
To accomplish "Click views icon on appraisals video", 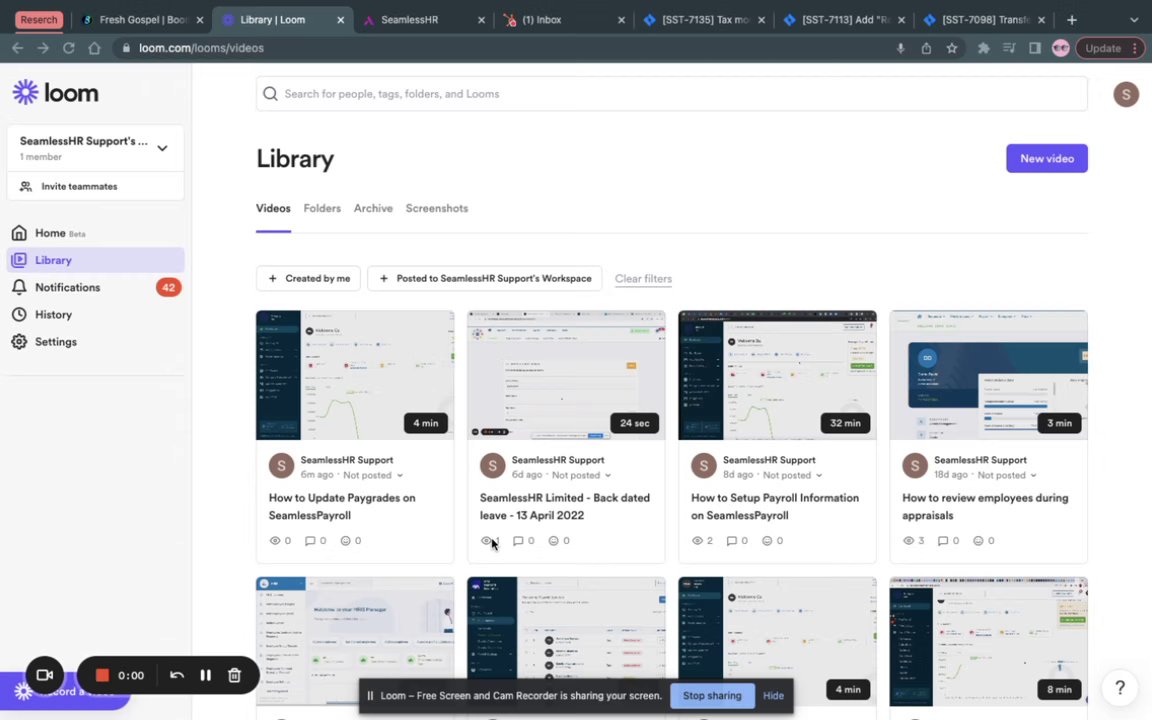I will (x=909, y=541).
